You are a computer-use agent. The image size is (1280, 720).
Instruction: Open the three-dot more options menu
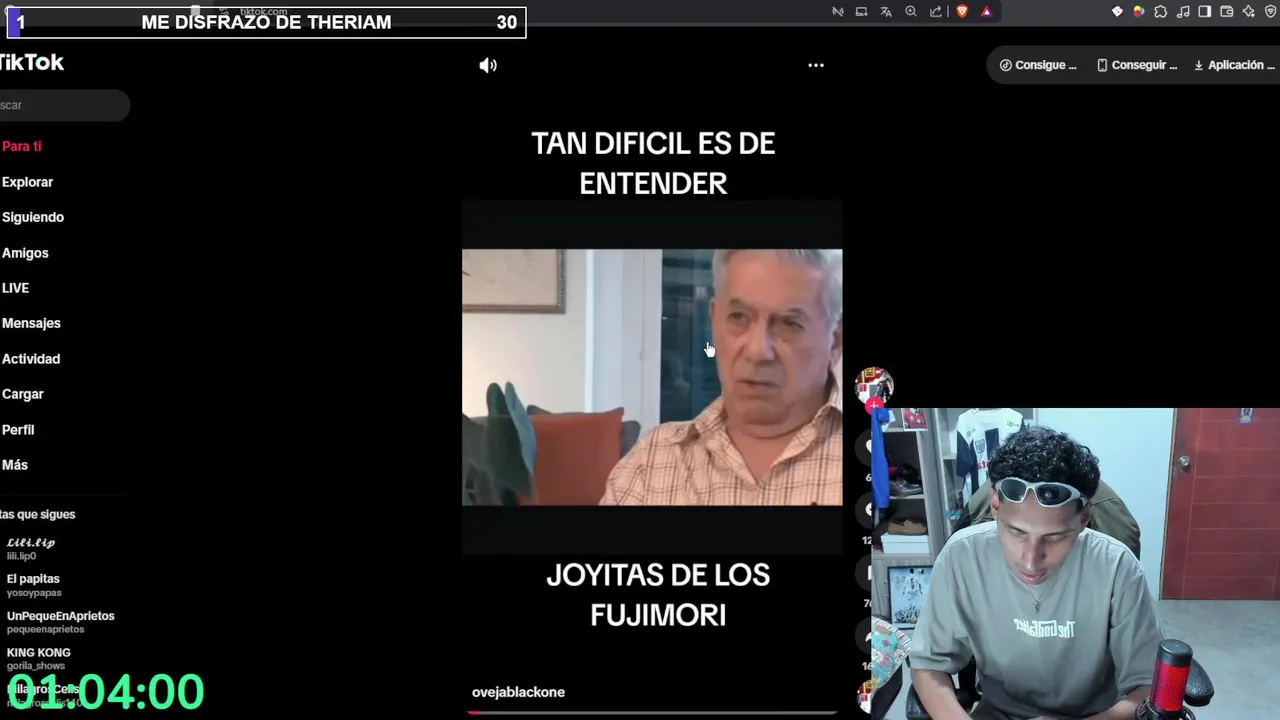click(x=816, y=65)
